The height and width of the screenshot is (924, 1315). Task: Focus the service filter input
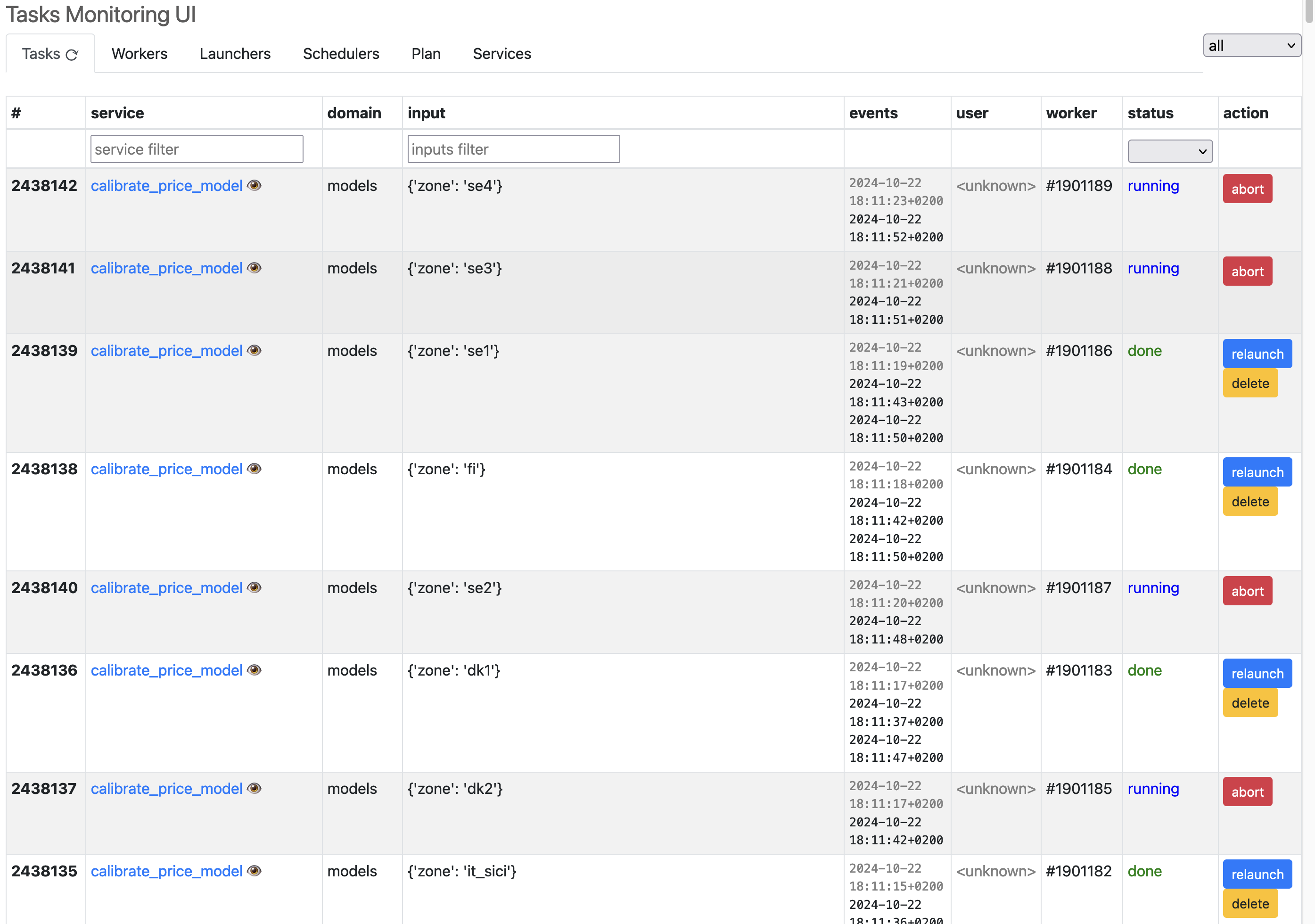(x=197, y=149)
